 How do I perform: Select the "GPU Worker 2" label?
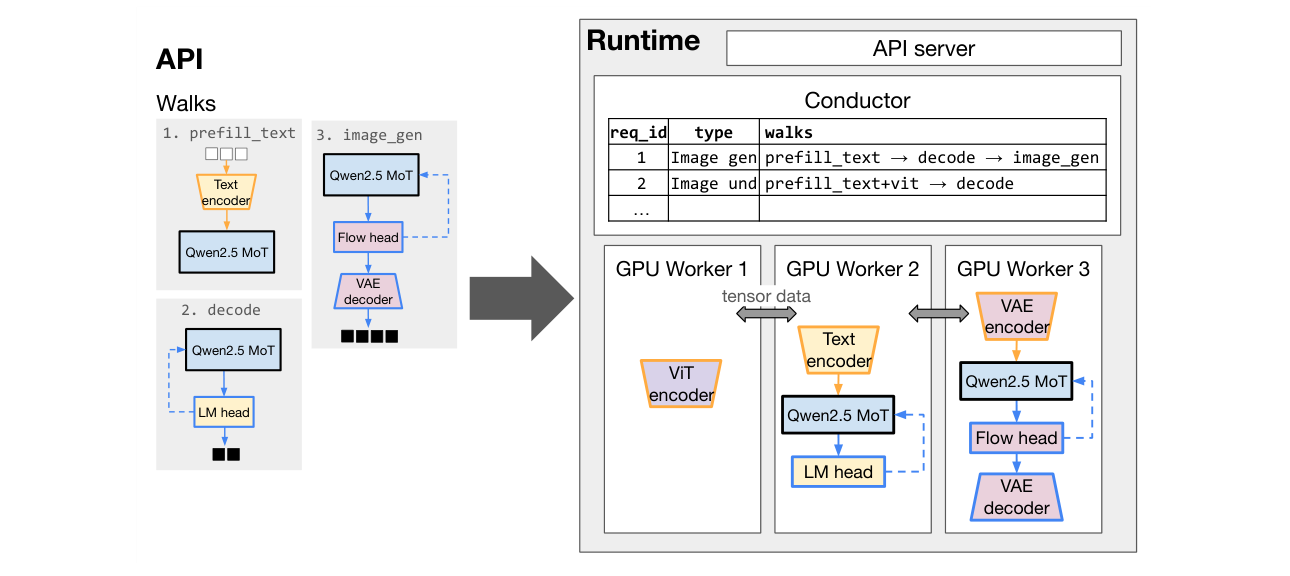(x=852, y=269)
